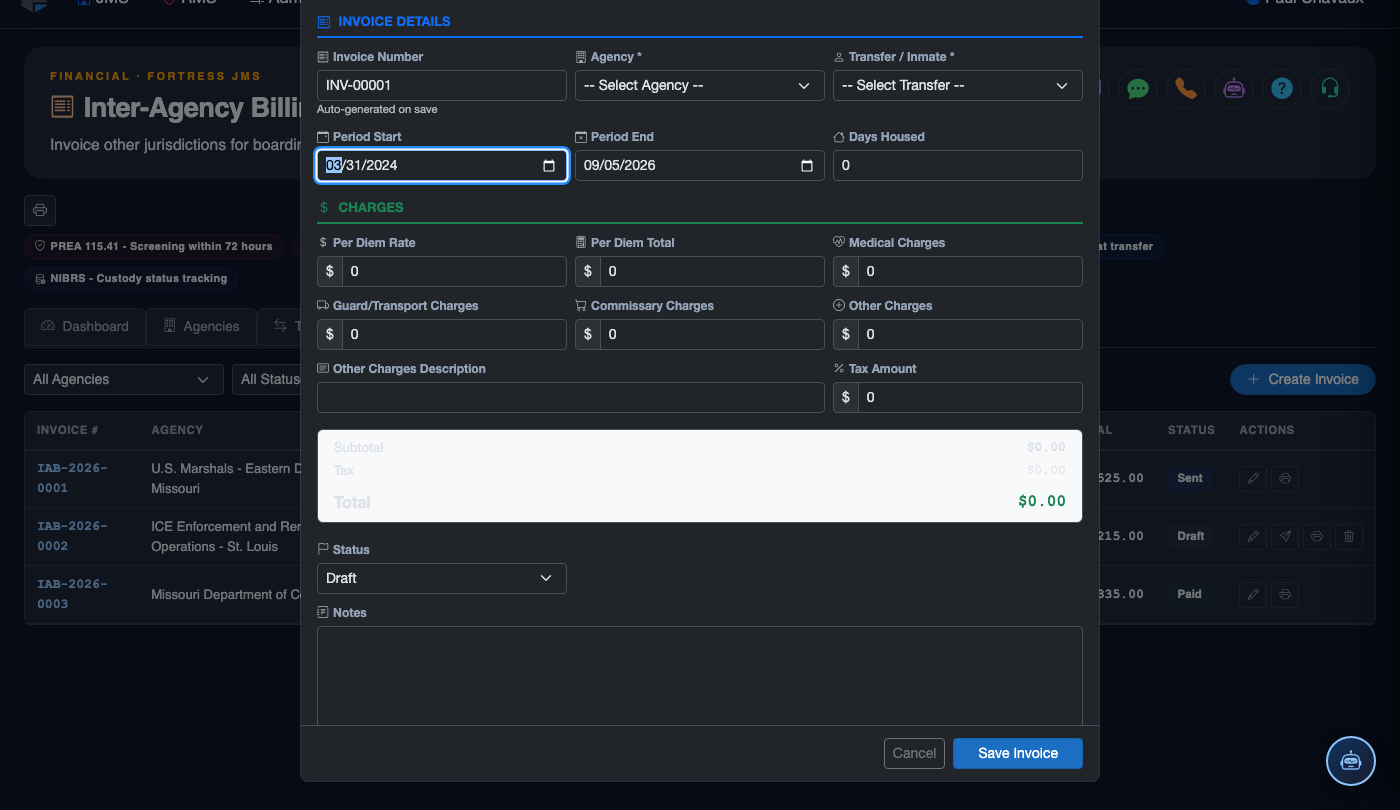Viewport: 1400px width, 810px height.
Task: Click the Tax Amount input
Action: (971, 398)
